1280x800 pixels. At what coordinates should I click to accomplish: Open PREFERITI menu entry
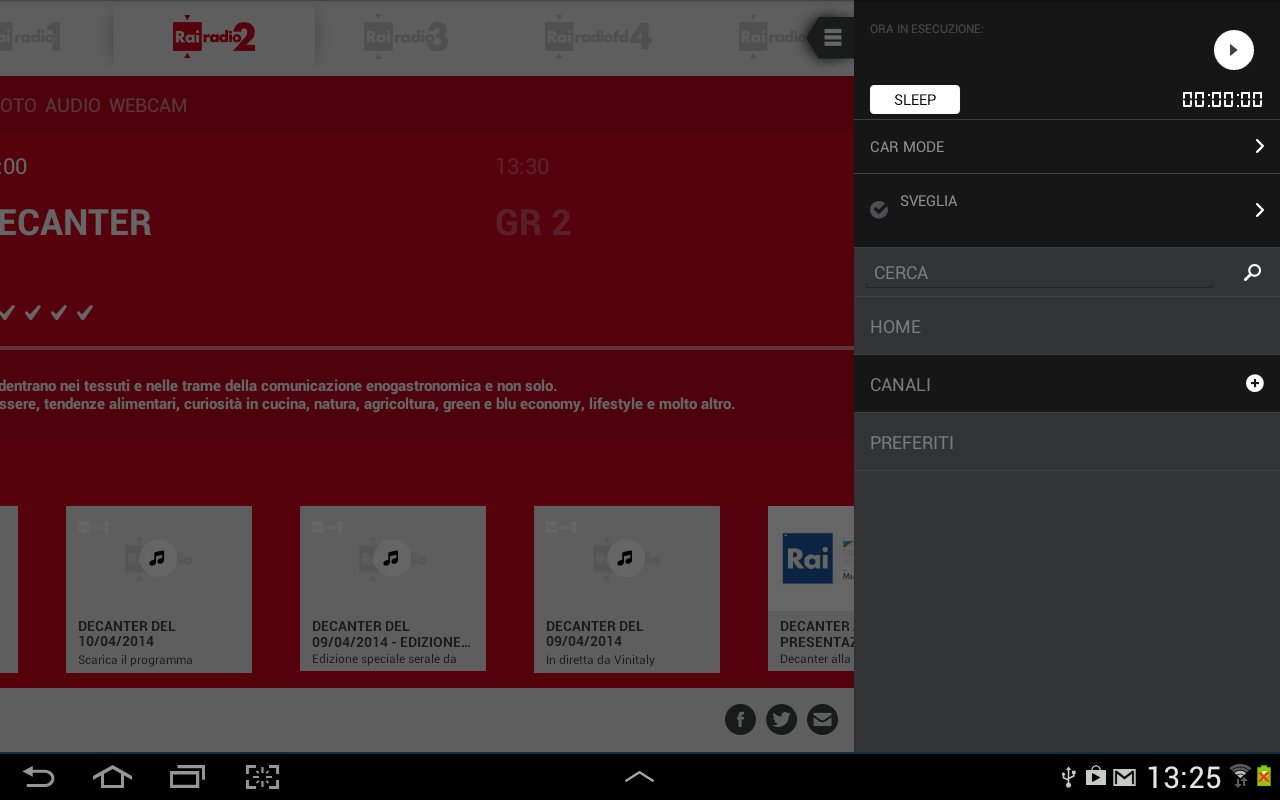click(x=1067, y=442)
